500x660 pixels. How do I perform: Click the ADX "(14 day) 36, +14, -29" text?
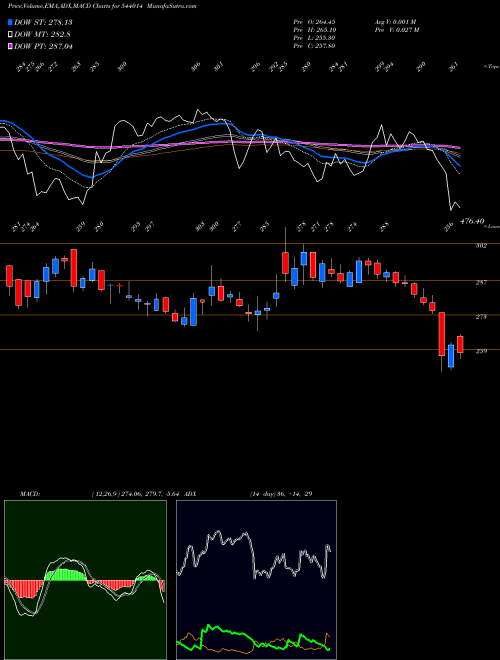pos(281,494)
